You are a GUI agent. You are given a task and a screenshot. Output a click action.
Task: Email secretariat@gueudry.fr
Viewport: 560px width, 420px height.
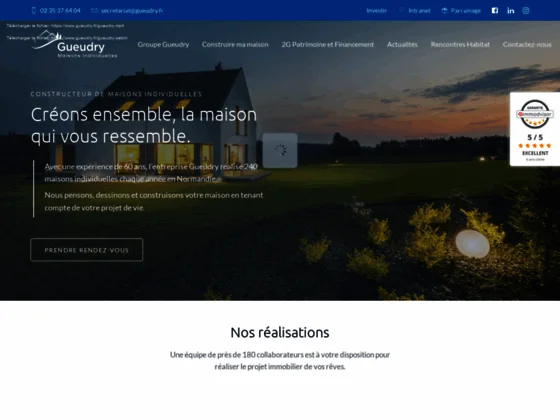coord(132,10)
